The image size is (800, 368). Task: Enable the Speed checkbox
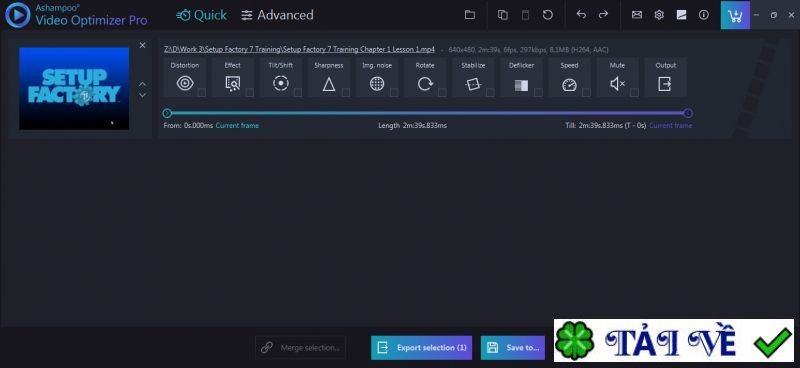pos(586,92)
